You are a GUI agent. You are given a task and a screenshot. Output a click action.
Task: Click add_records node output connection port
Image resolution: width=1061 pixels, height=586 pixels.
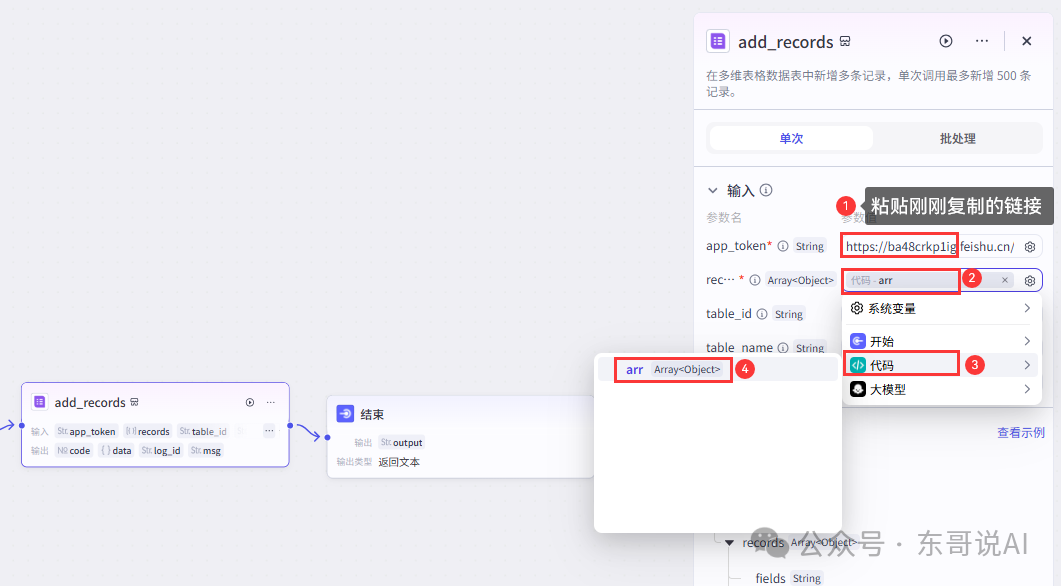tap(290, 426)
